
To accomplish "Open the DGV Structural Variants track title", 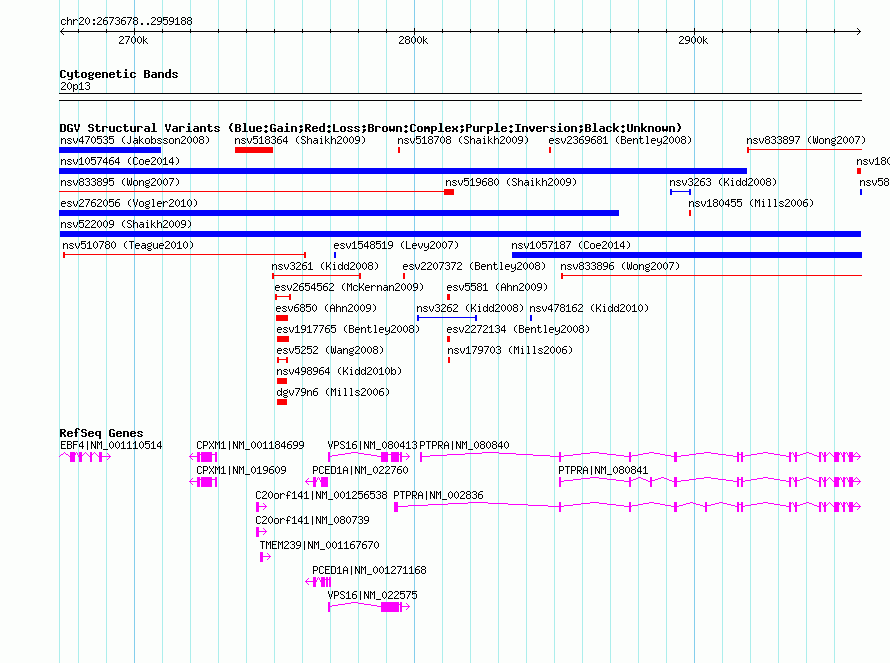I will [x=370, y=128].
